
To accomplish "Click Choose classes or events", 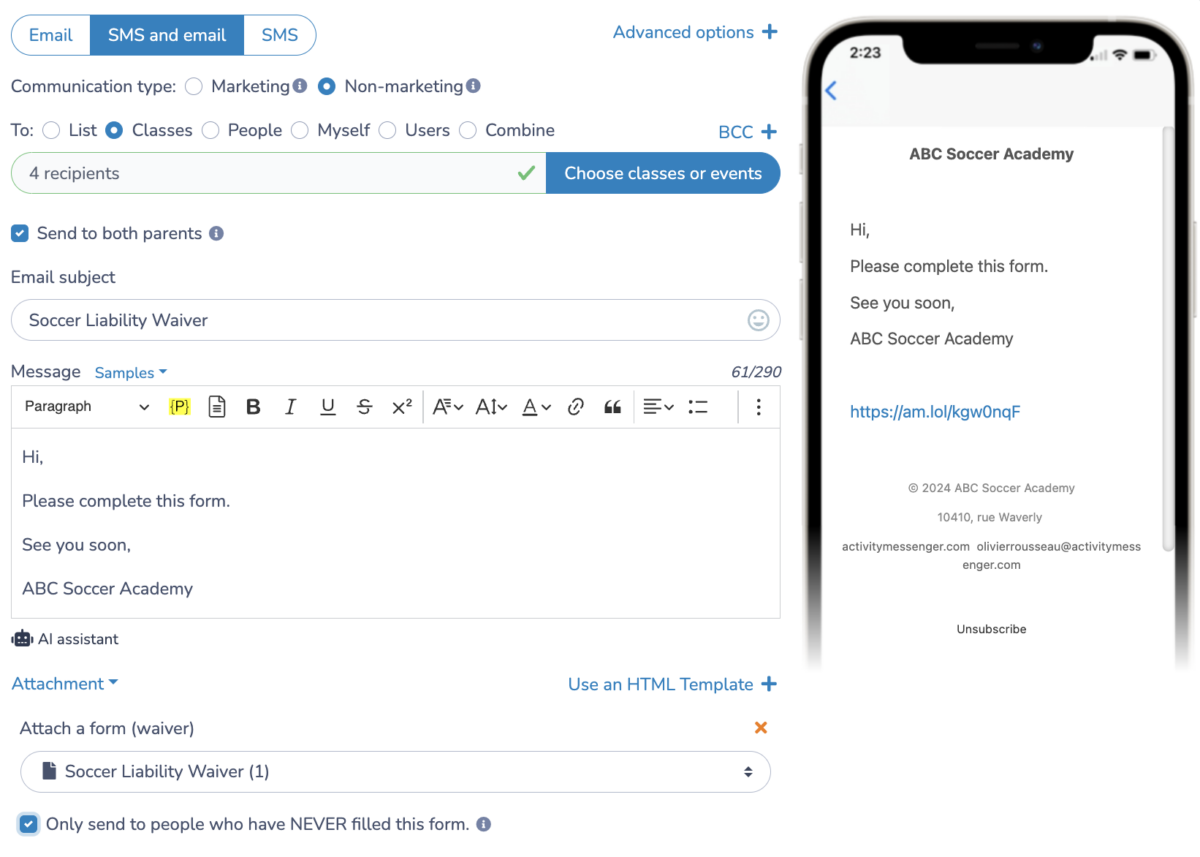I will pos(663,173).
